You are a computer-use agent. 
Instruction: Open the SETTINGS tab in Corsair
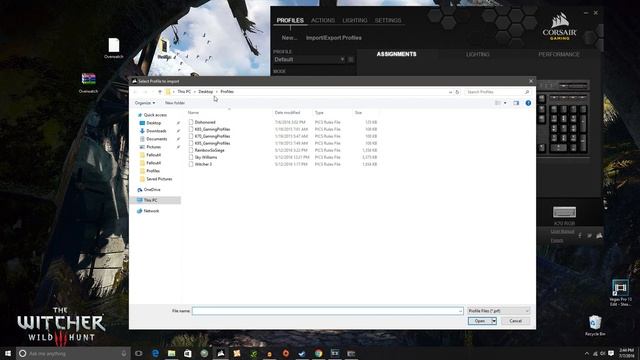(x=388, y=20)
